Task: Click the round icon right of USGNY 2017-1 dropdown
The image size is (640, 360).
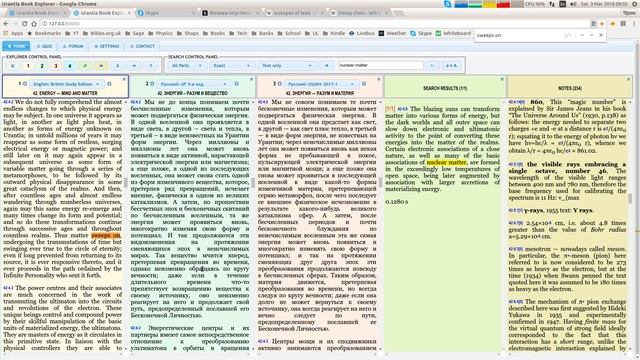Action: (x=364, y=84)
